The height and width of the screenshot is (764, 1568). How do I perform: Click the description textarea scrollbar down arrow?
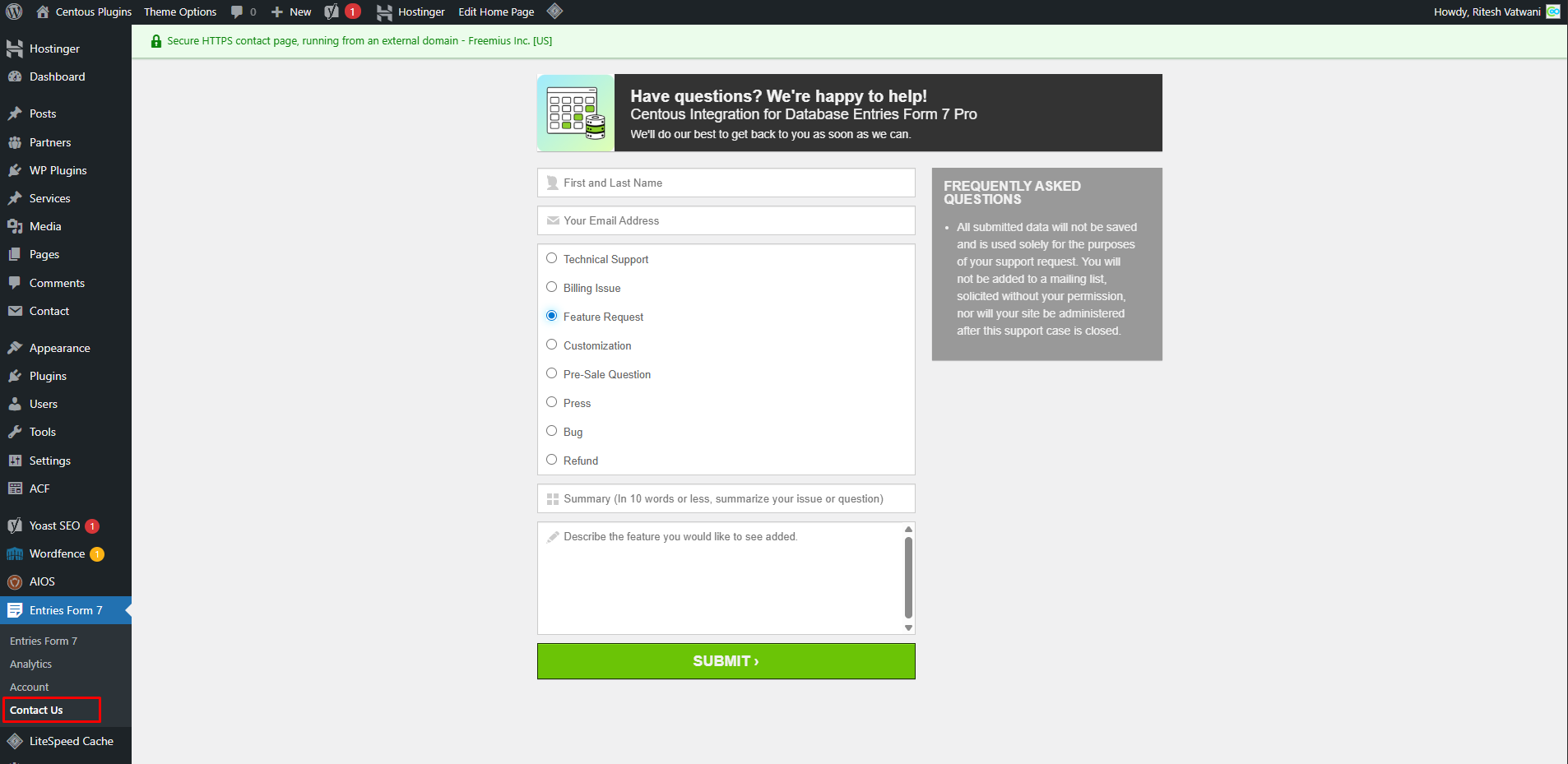pos(908,627)
